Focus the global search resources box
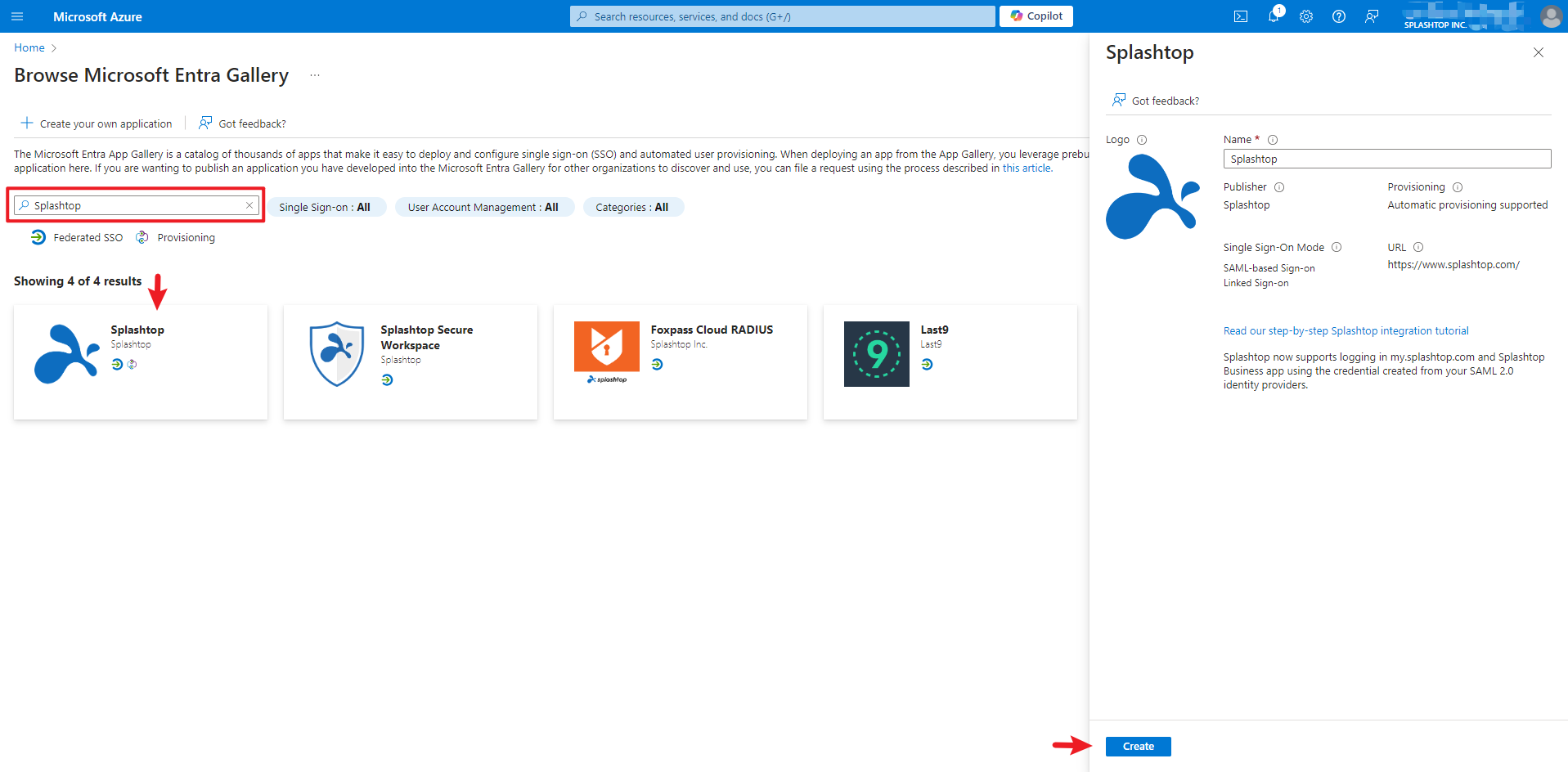Screen dimensions: 1568x772 pyautogui.click(x=783, y=16)
